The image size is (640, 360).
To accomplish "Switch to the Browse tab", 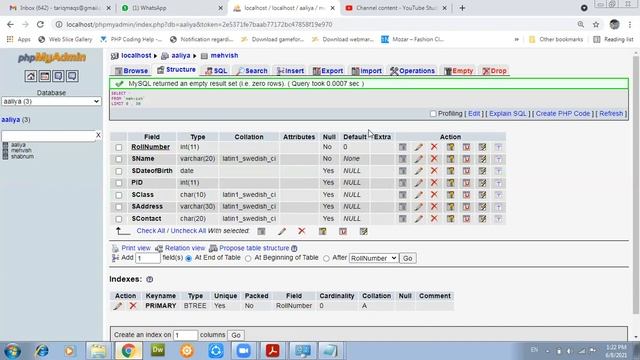I will point(131,71).
